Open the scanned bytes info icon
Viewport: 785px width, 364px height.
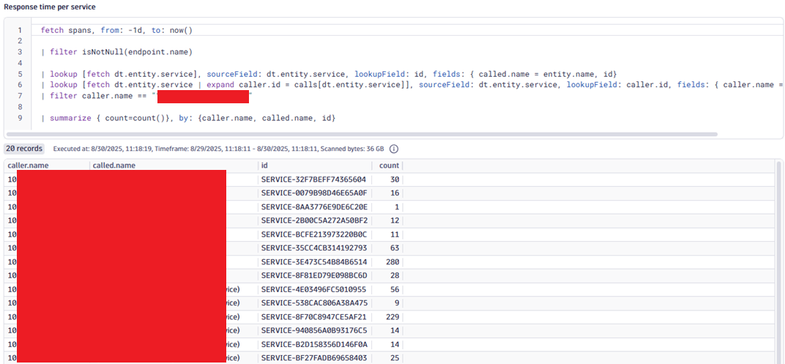(394, 149)
